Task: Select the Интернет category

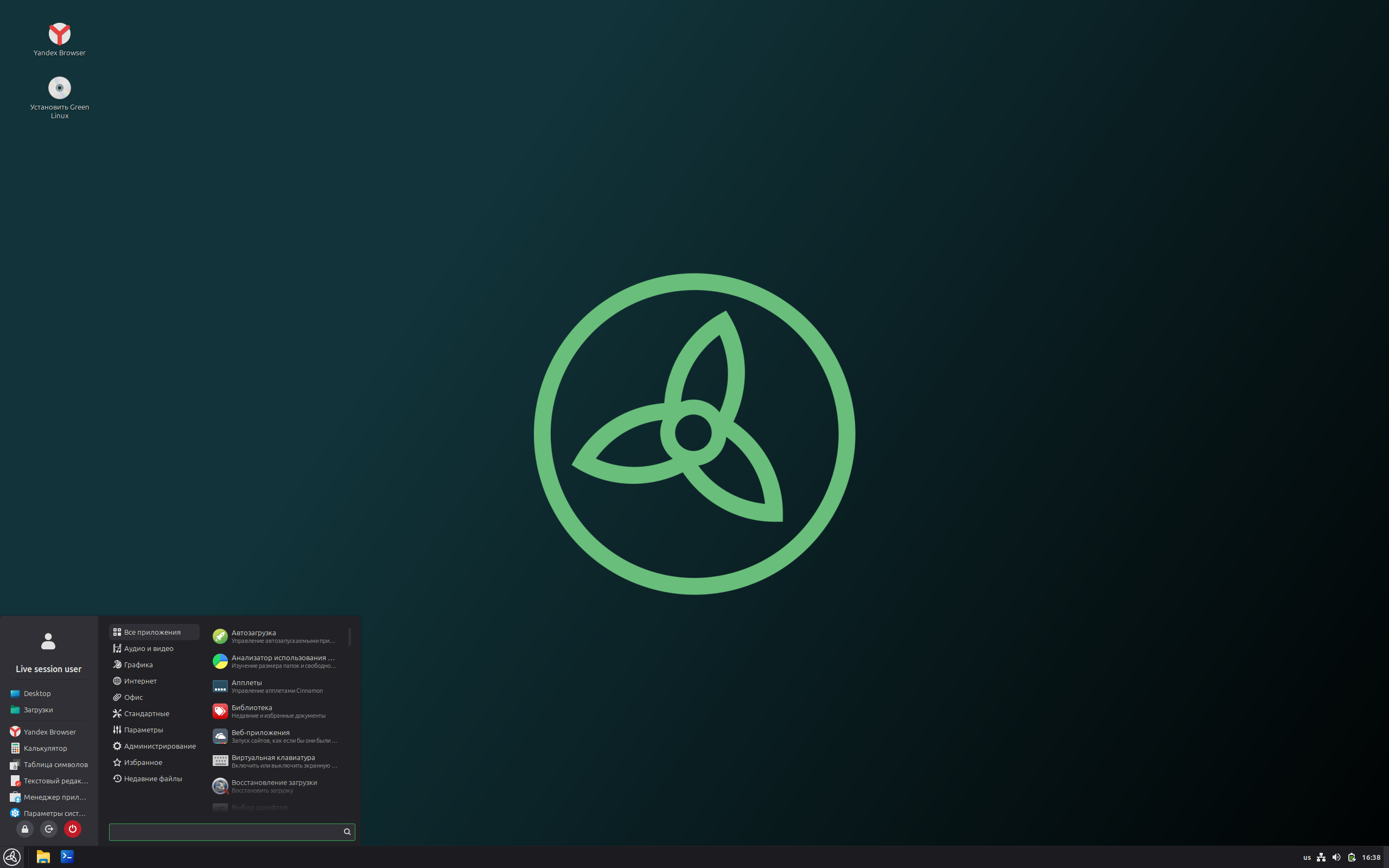Action: 155,681
